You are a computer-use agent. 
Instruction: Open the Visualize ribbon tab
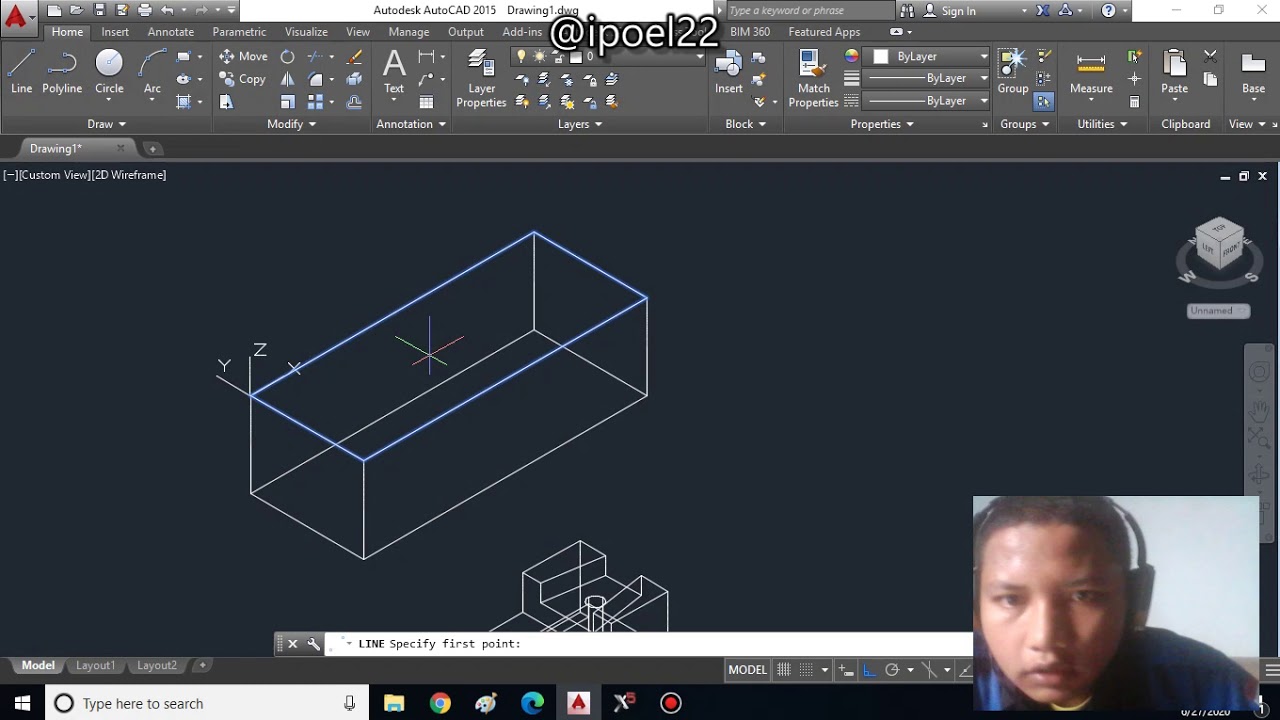pos(306,32)
